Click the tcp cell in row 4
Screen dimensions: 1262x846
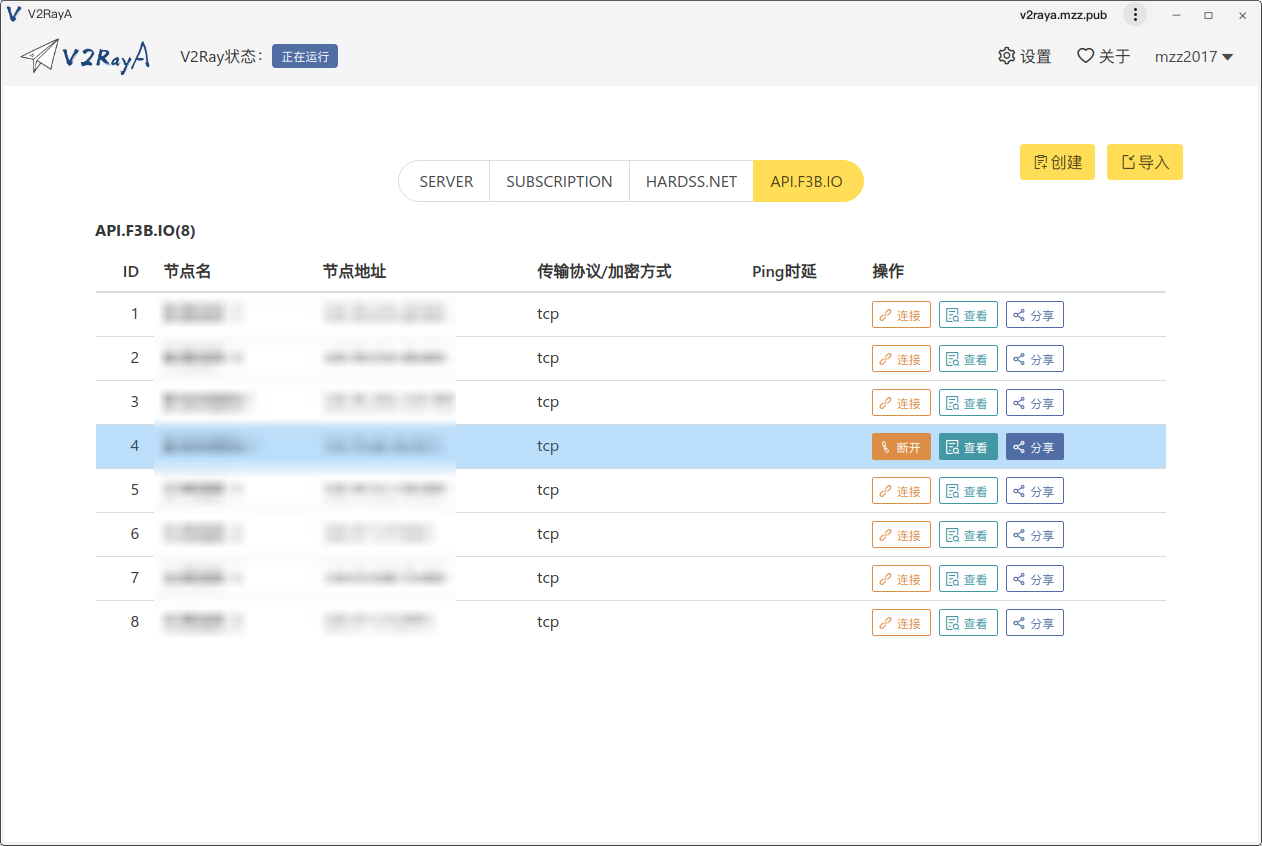pos(548,446)
